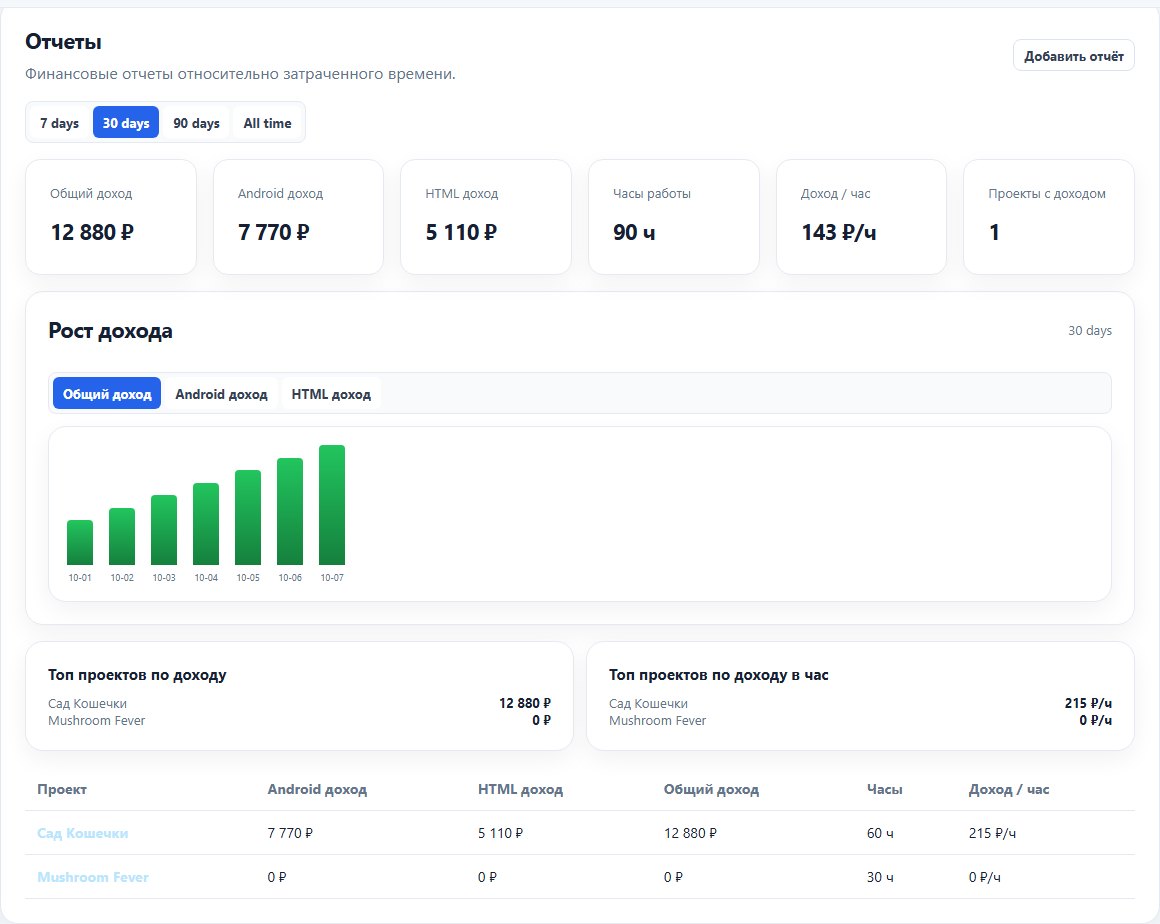Switch the chart to HTML доход tab
1160x924 pixels.
pos(331,394)
